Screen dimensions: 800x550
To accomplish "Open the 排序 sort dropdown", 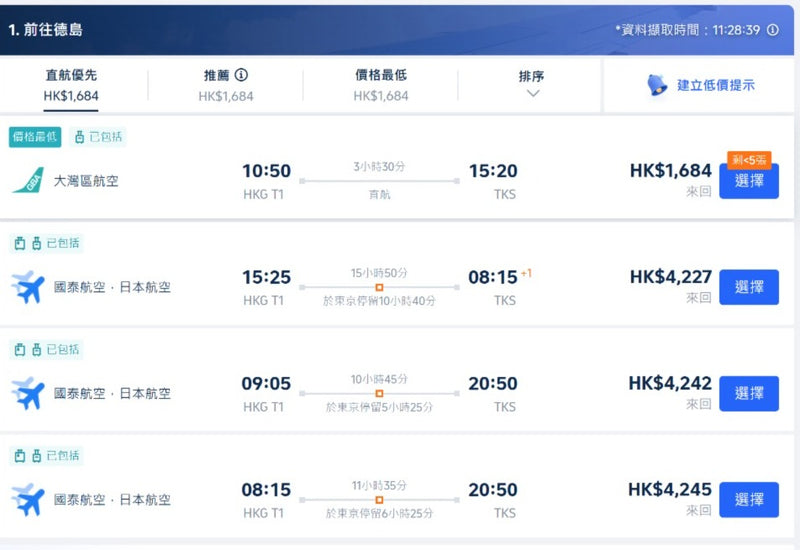I will tap(532, 84).
